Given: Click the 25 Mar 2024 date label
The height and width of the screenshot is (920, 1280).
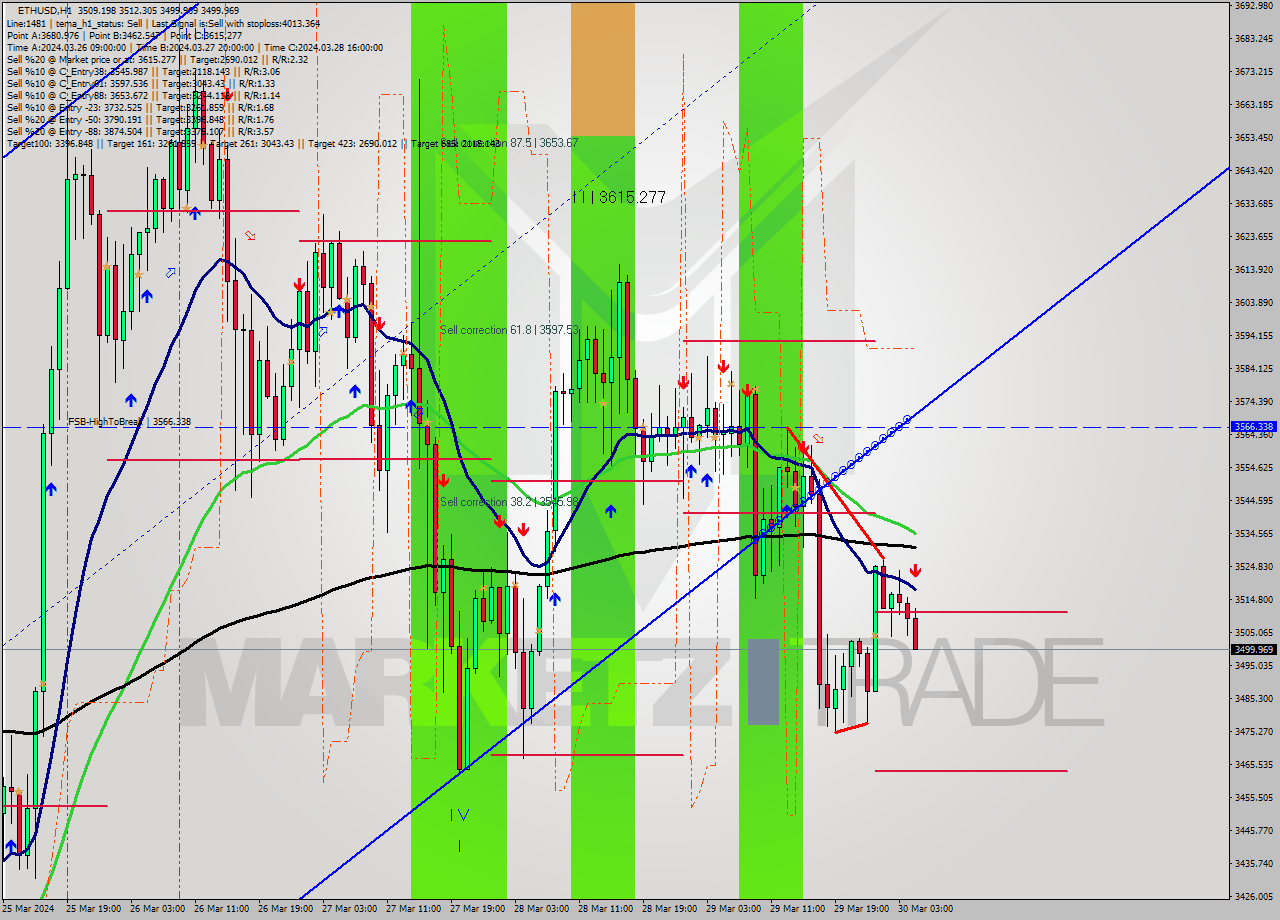Looking at the screenshot, I should click(27, 909).
